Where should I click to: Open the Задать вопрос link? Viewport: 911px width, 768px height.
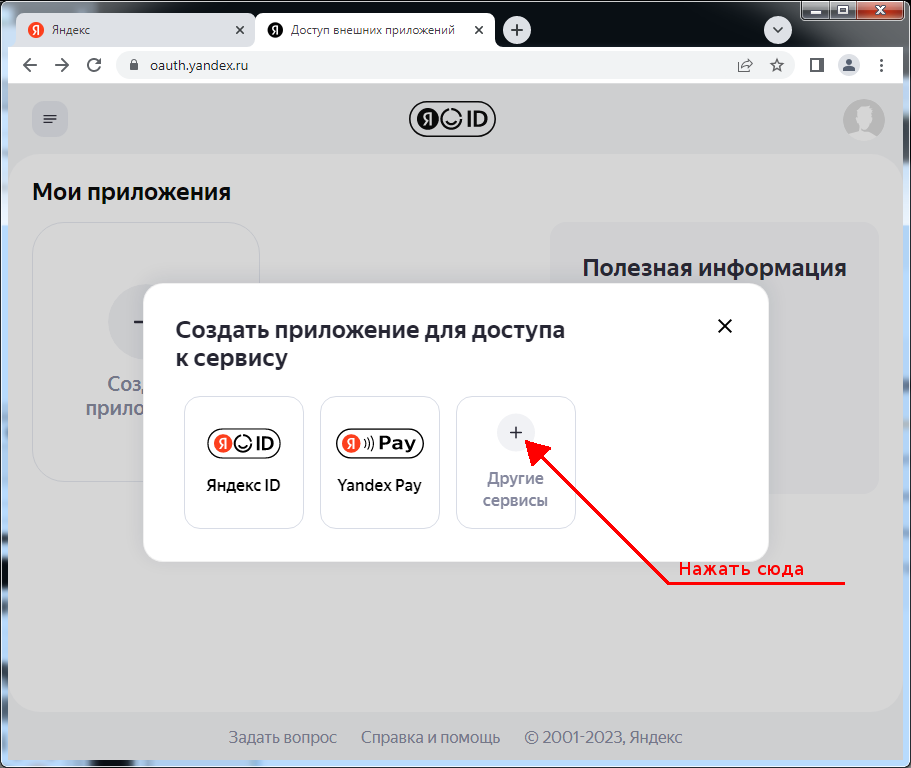tap(282, 737)
